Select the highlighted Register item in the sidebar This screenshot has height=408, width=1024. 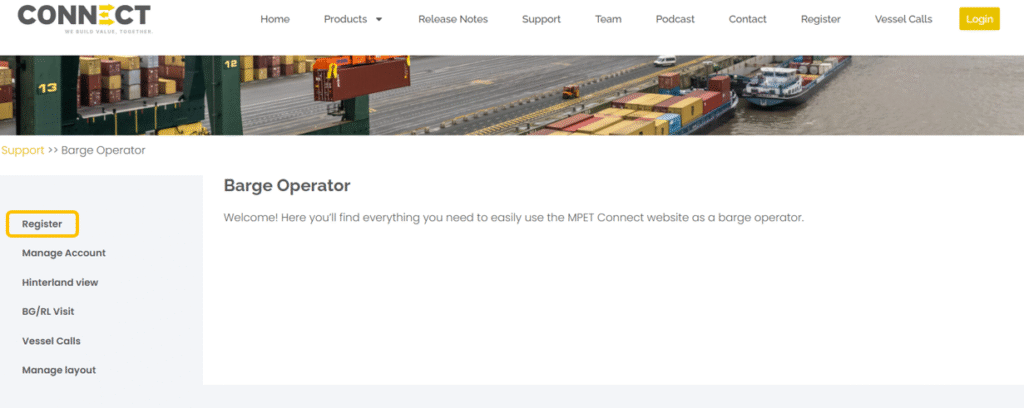coord(42,224)
